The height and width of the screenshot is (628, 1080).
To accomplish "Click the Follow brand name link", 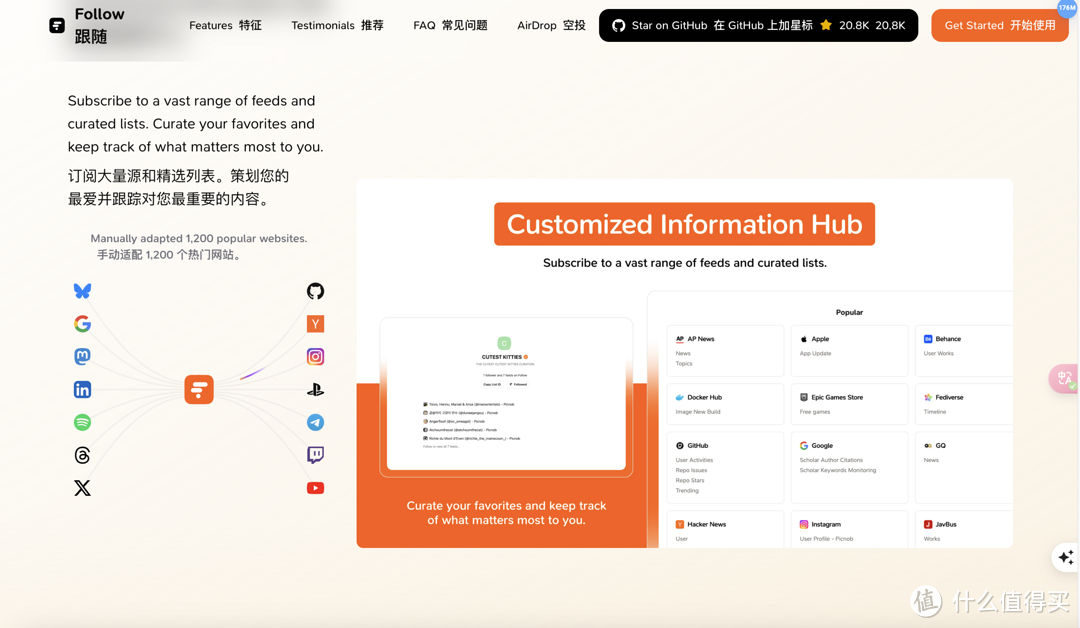I will pos(100,25).
